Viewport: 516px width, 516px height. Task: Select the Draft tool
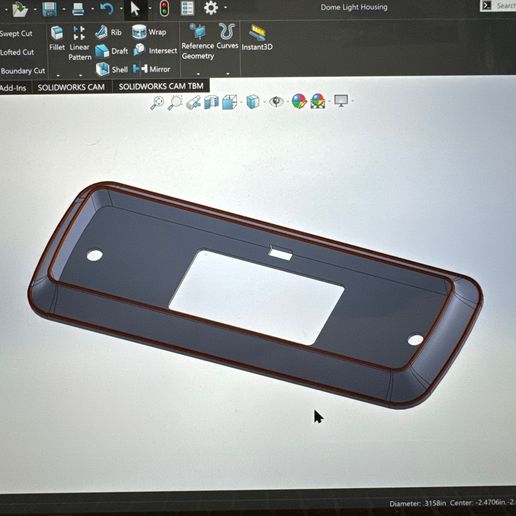click(x=112, y=51)
